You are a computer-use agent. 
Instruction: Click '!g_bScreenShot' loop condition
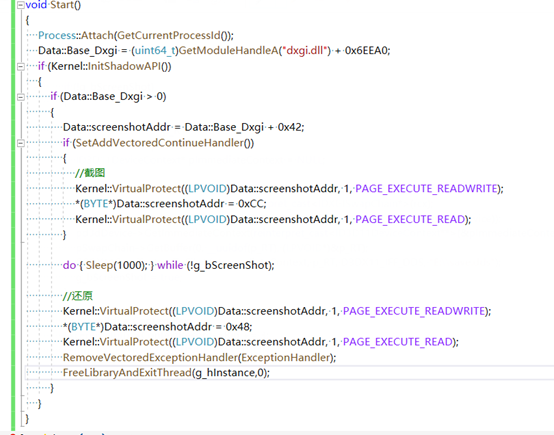tap(230, 265)
